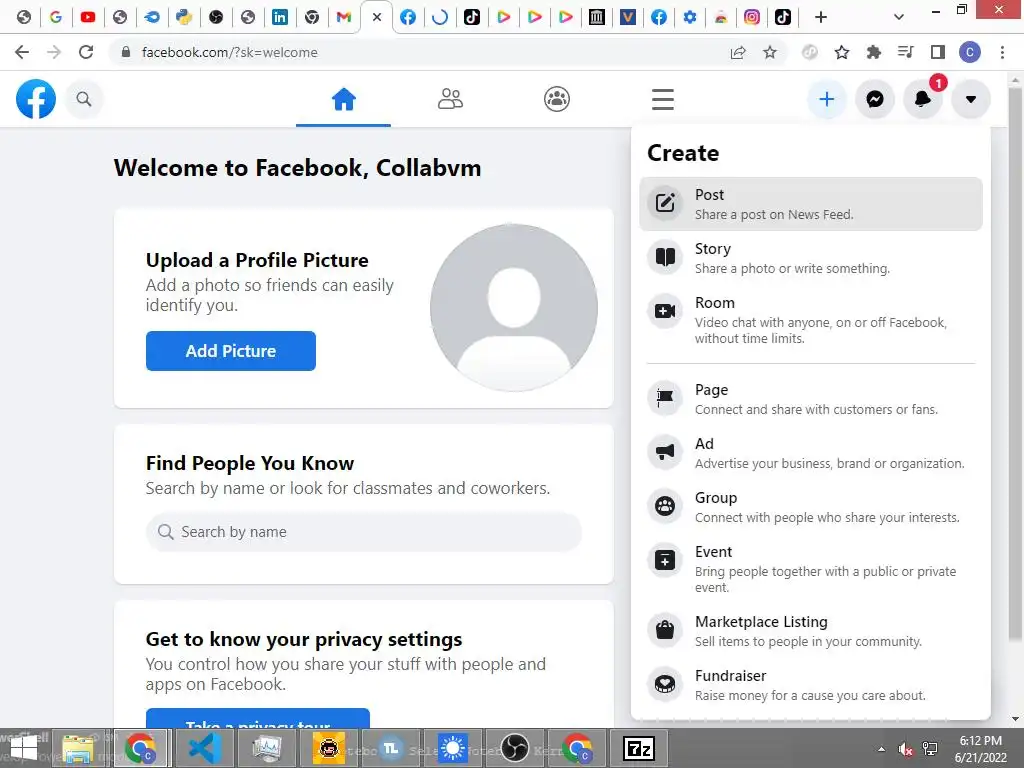Open Messenger icon
Screen dimensions: 1024x768
point(875,99)
